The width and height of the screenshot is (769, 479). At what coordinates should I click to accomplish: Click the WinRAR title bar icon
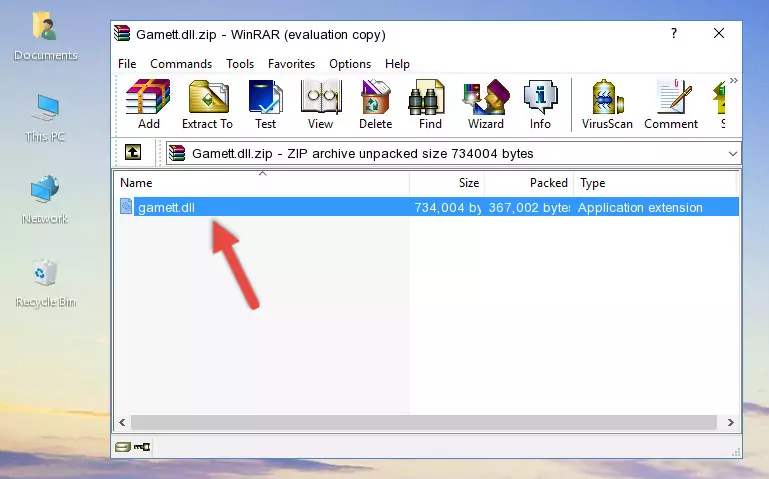(122, 33)
